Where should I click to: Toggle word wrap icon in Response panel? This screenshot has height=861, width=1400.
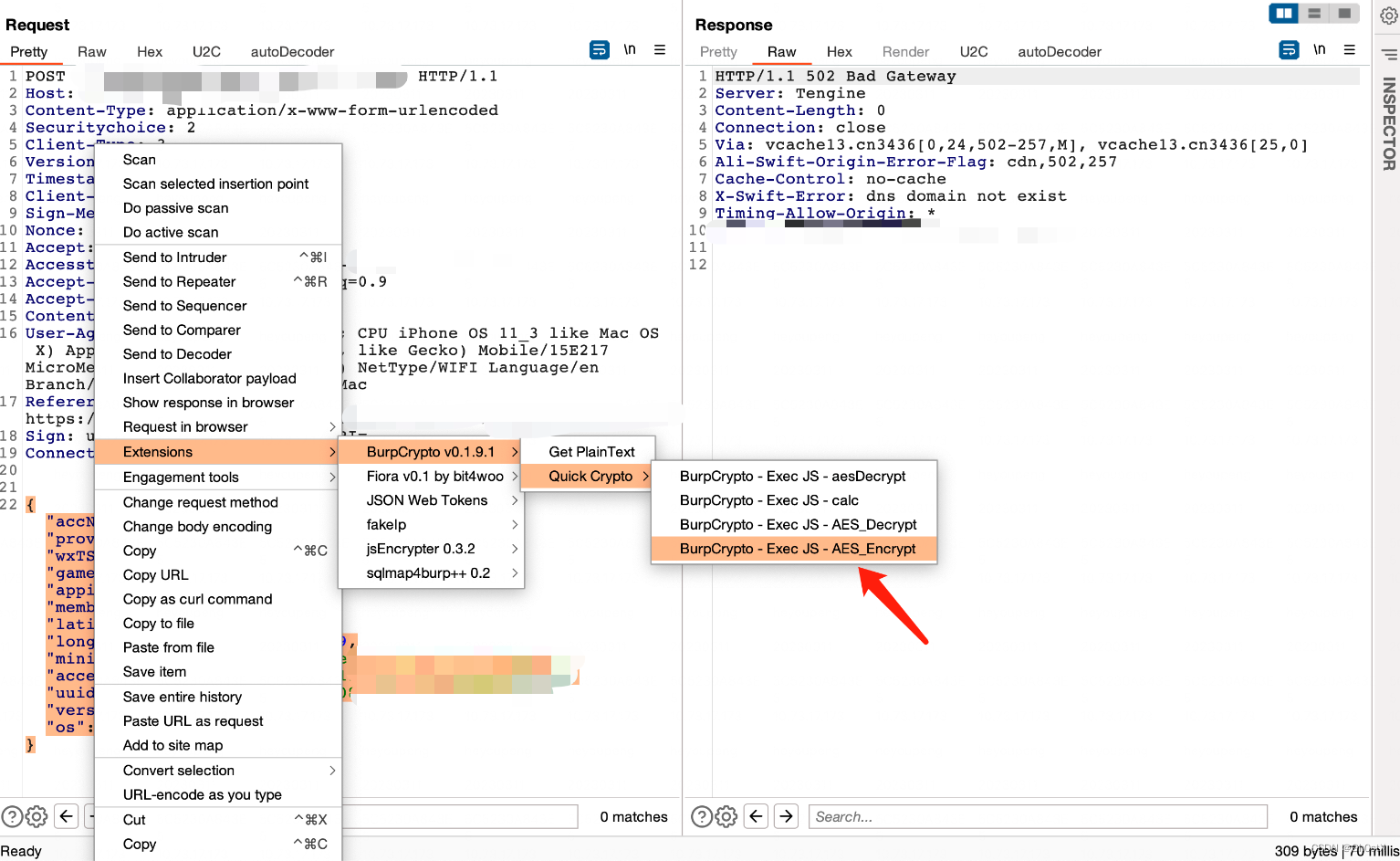pos(1289,50)
